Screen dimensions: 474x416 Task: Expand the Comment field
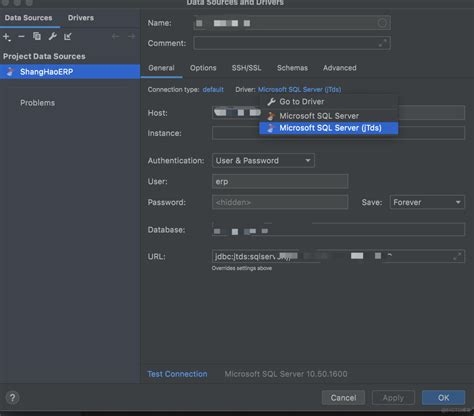383,43
